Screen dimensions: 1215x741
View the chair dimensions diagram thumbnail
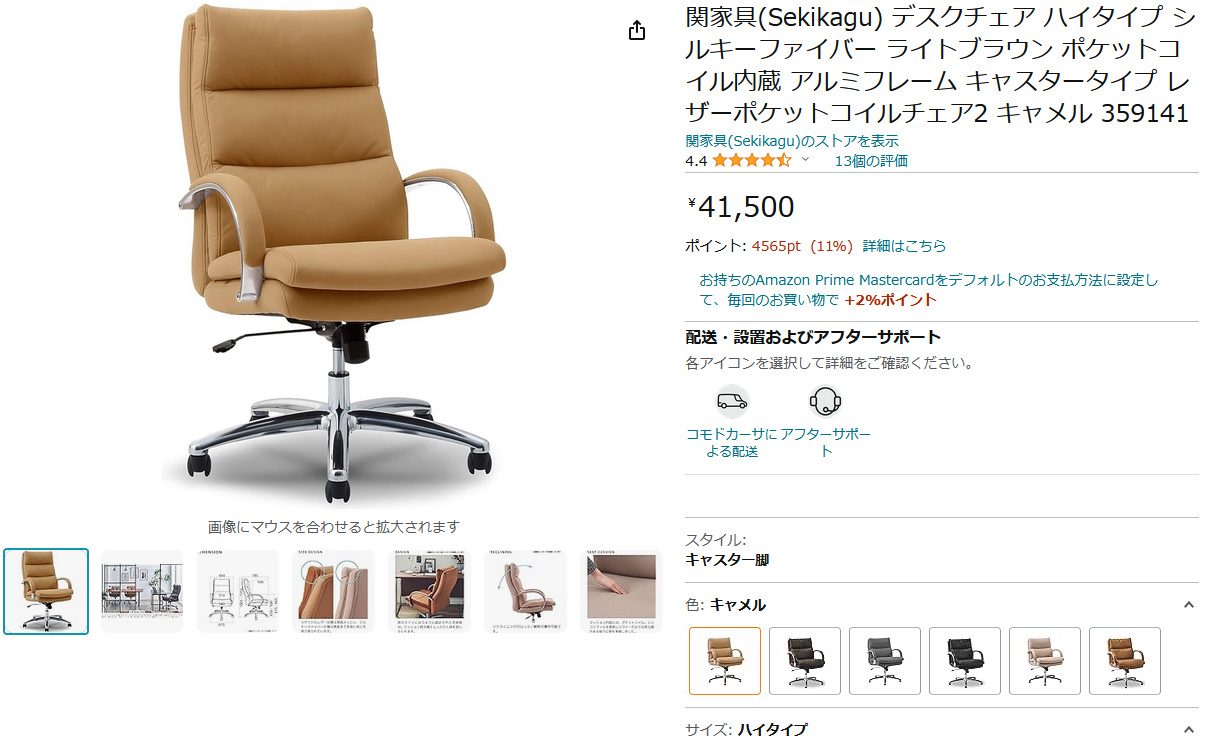[x=238, y=591]
